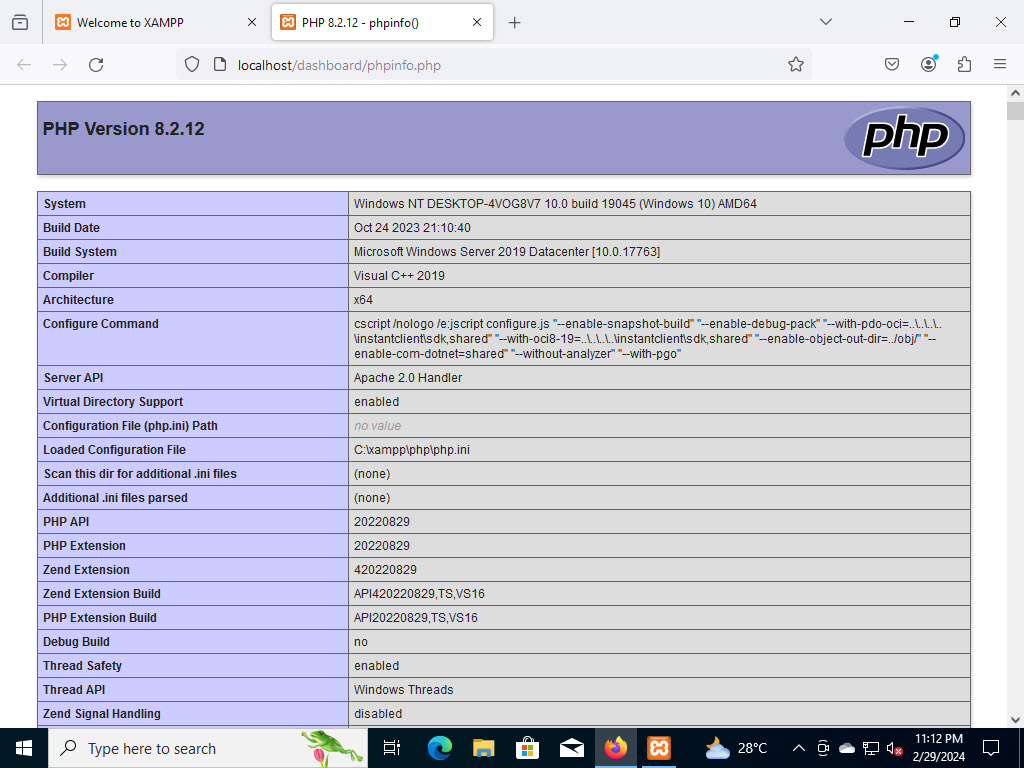
Task: Save page to Pocket
Action: [891, 63]
